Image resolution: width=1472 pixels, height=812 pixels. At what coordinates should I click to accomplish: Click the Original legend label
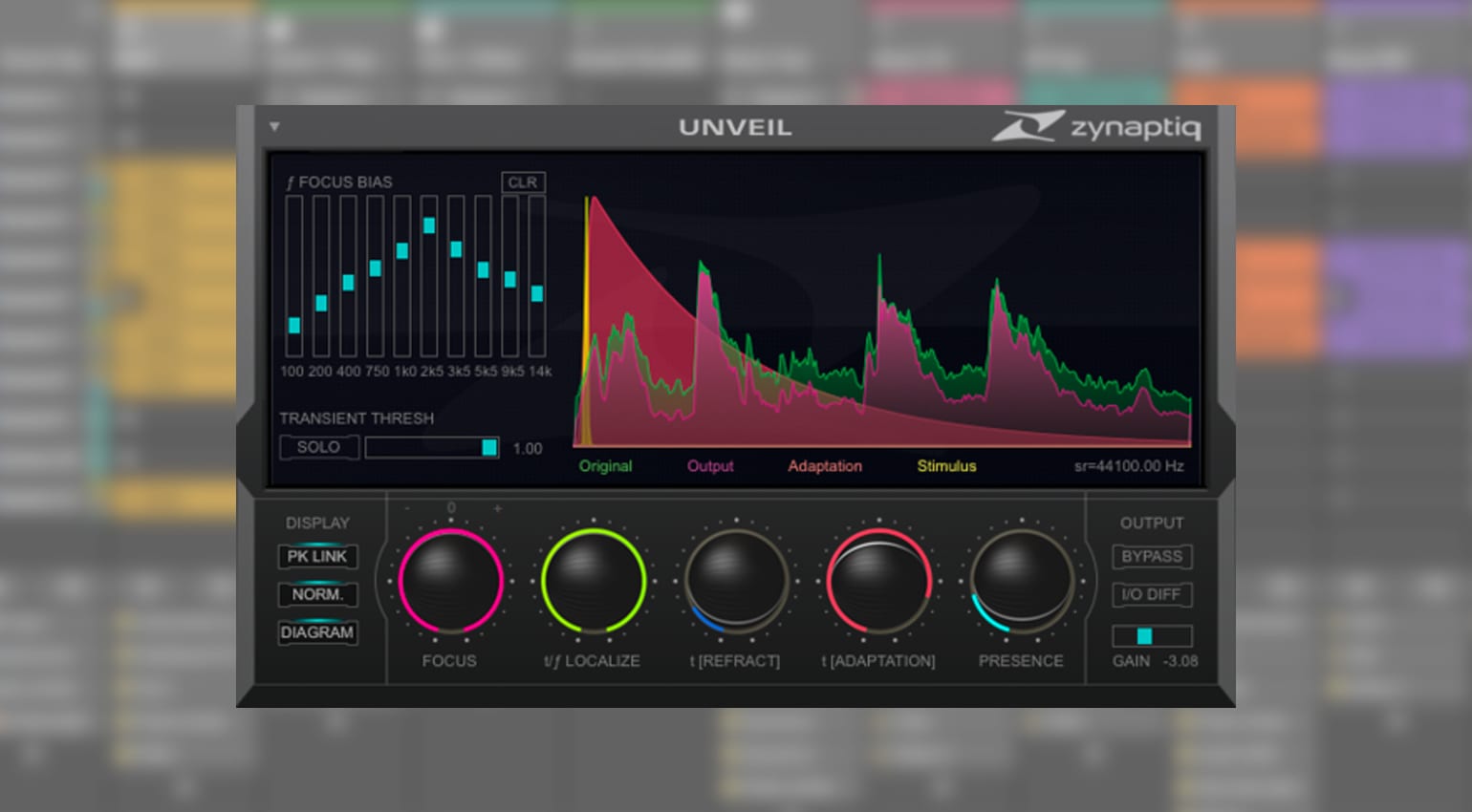(605, 466)
